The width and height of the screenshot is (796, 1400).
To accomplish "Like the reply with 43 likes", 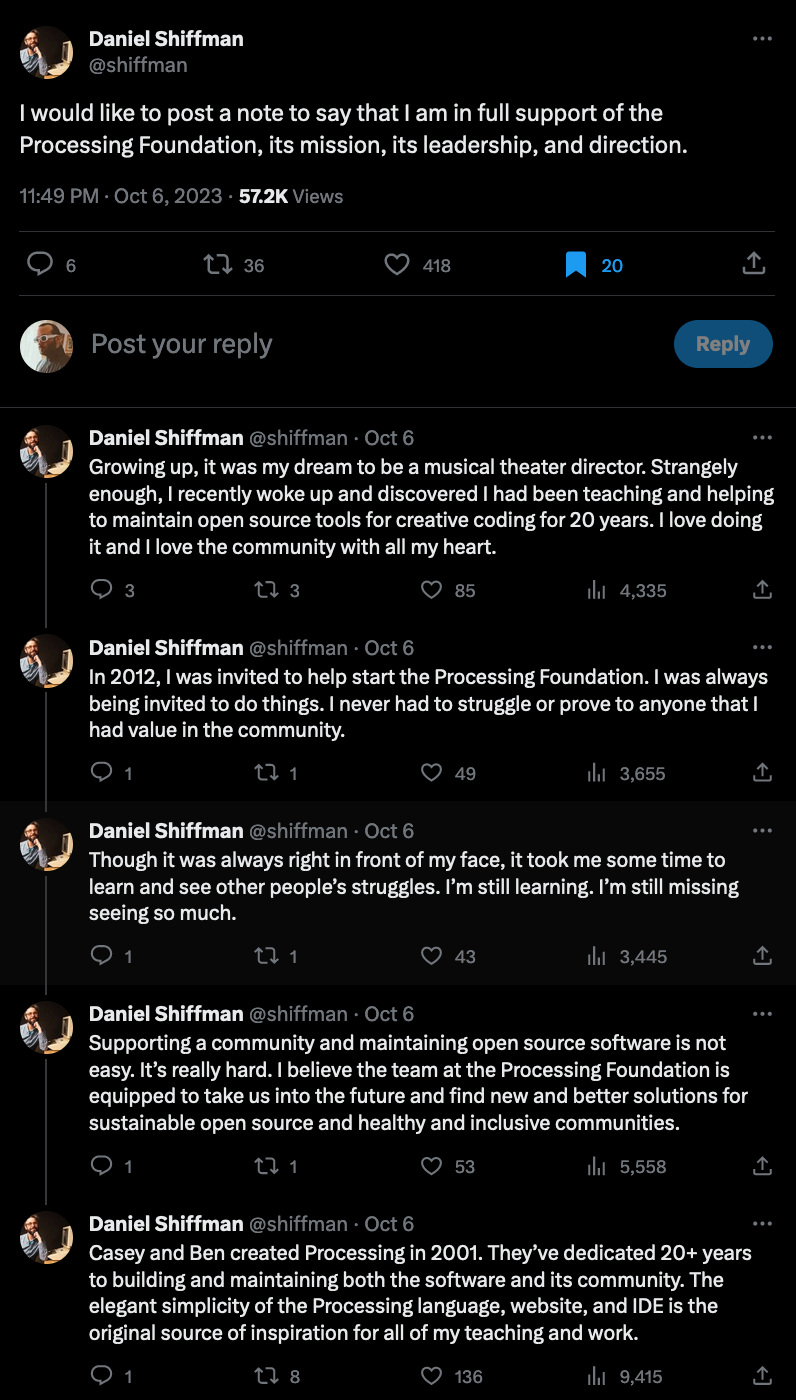I will 431,956.
